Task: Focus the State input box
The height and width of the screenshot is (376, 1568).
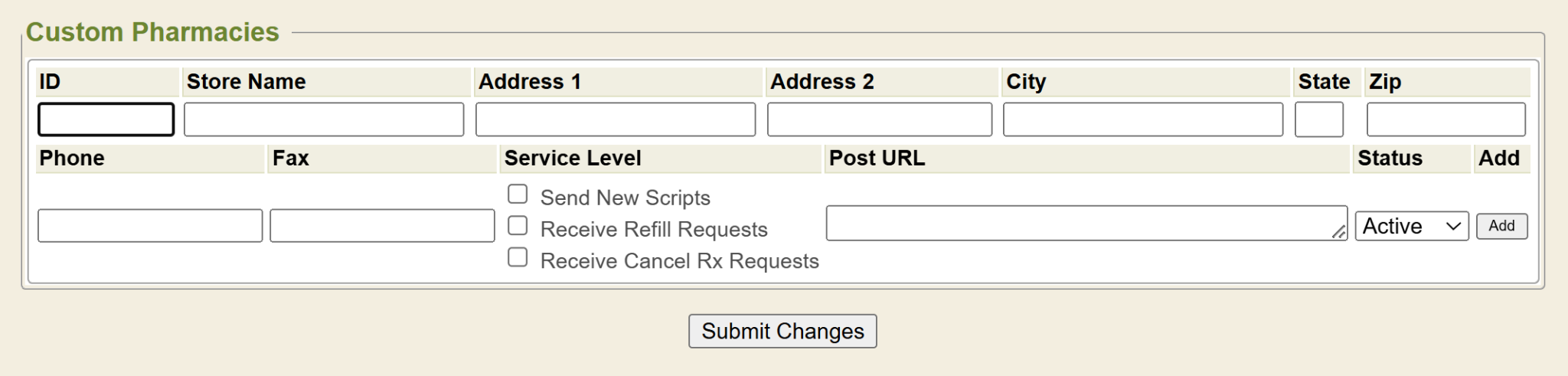Action: (x=1318, y=119)
